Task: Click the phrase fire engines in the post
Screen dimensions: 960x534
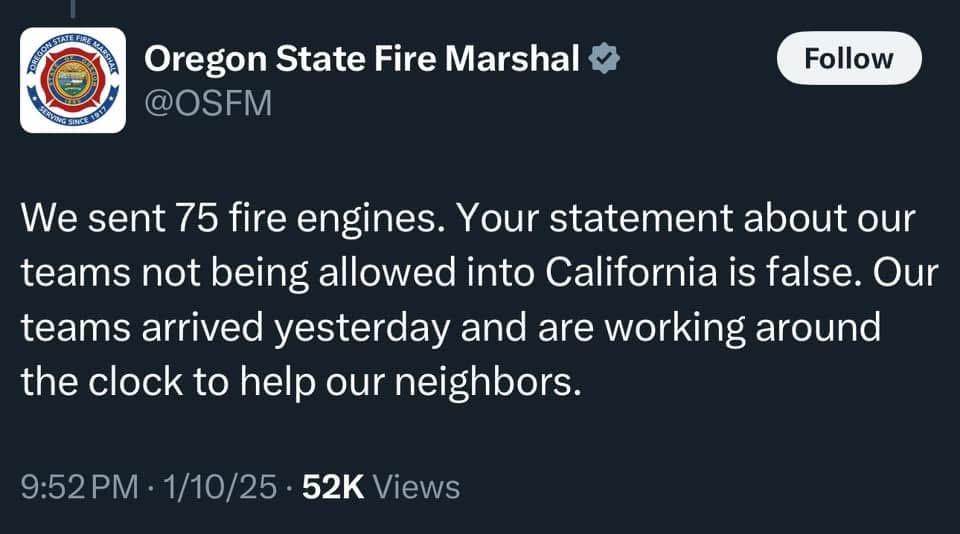Action: (337, 219)
